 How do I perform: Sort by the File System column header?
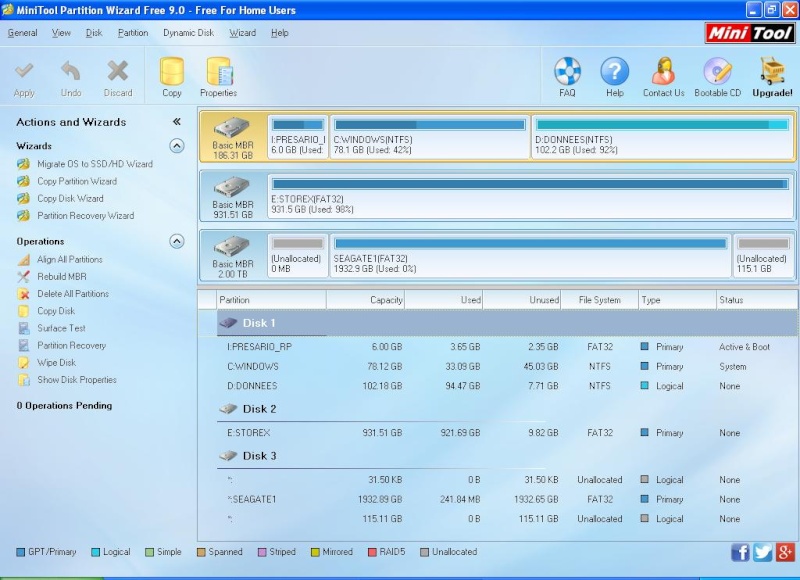[599, 300]
